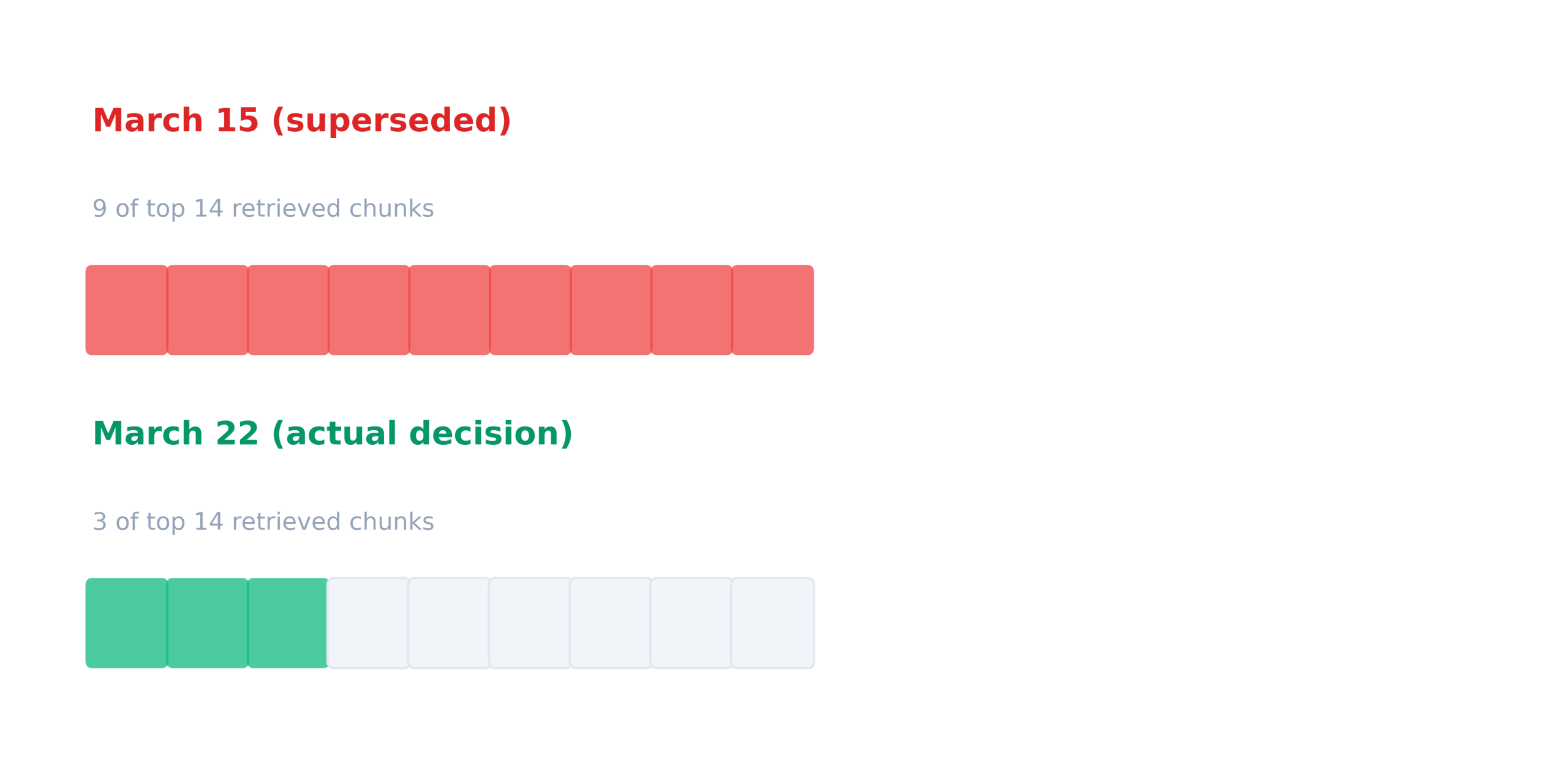Click the "March 22 (actual decision)" heading
Image resolution: width=1568 pixels, height=758 pixels.
pyautogui.click(x=332, y=434)
